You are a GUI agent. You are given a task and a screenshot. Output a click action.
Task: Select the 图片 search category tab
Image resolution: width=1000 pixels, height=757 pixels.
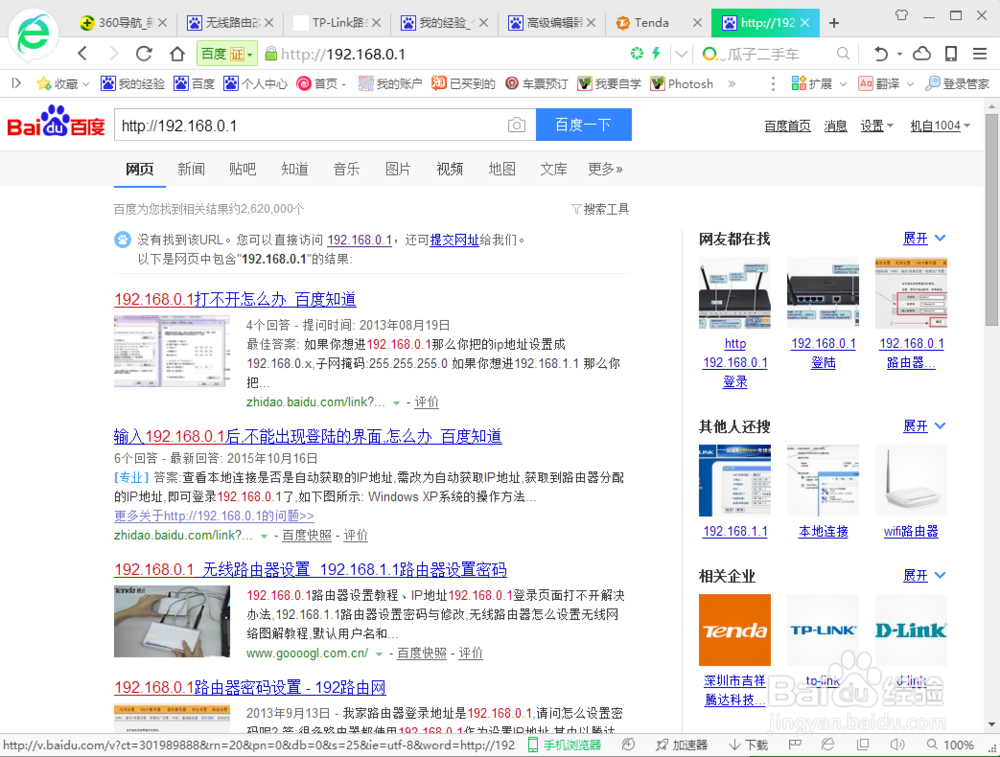pos(398,169)
